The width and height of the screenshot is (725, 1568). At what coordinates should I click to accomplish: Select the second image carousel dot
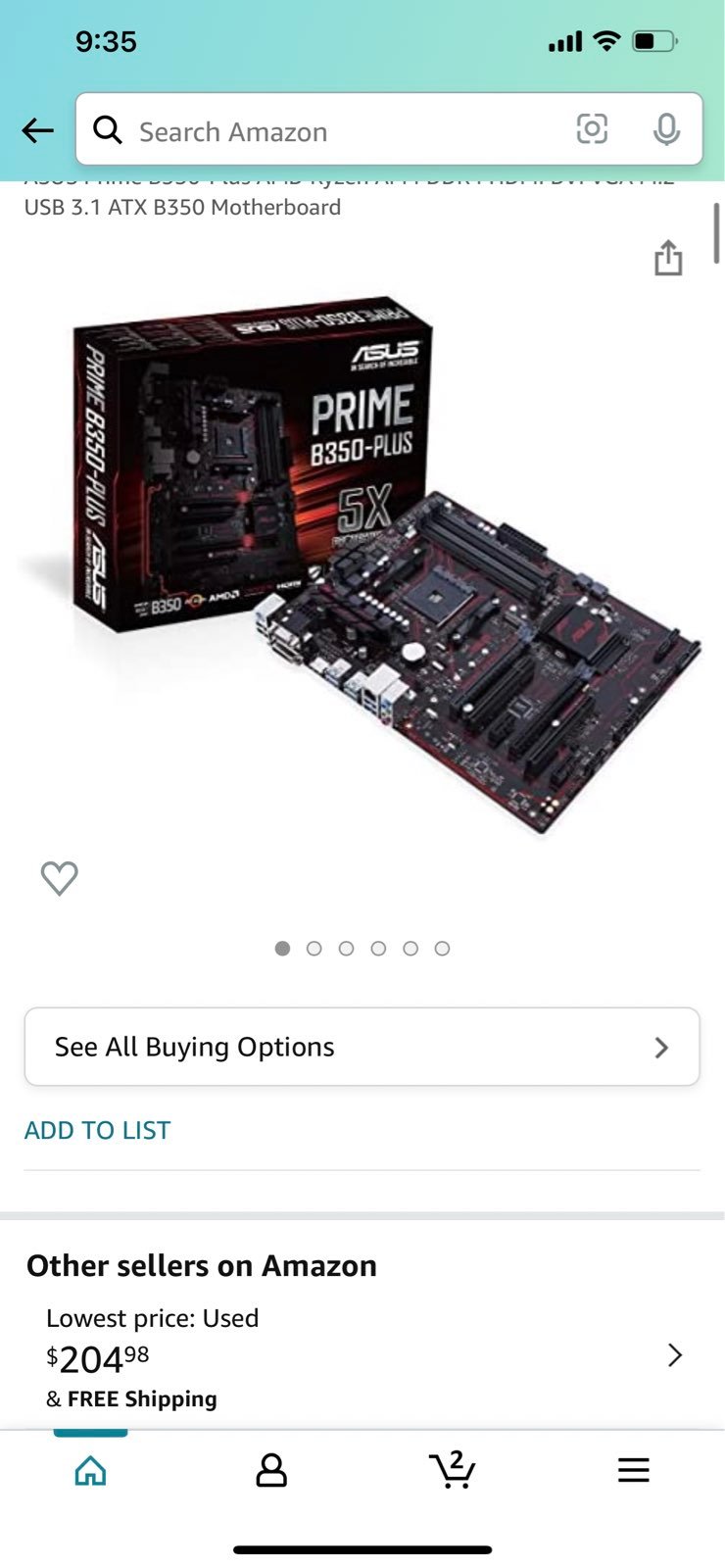(314, 949)
